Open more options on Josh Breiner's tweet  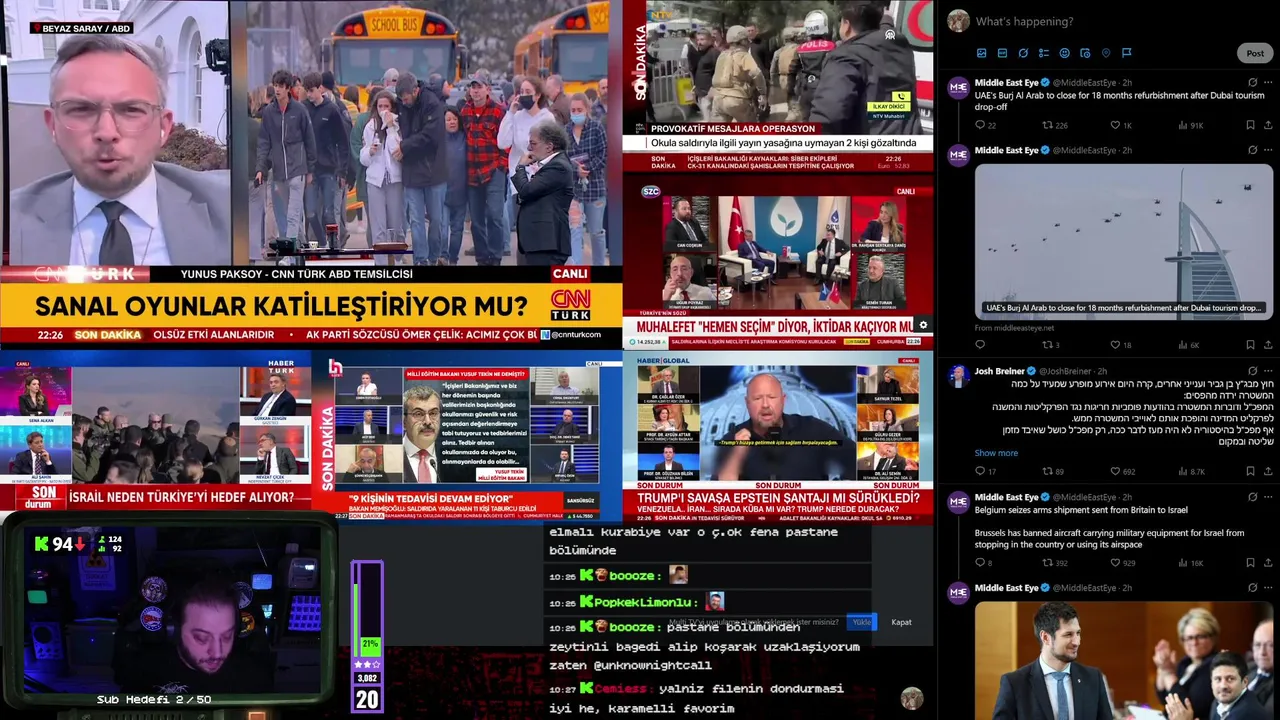[1268, 371]
